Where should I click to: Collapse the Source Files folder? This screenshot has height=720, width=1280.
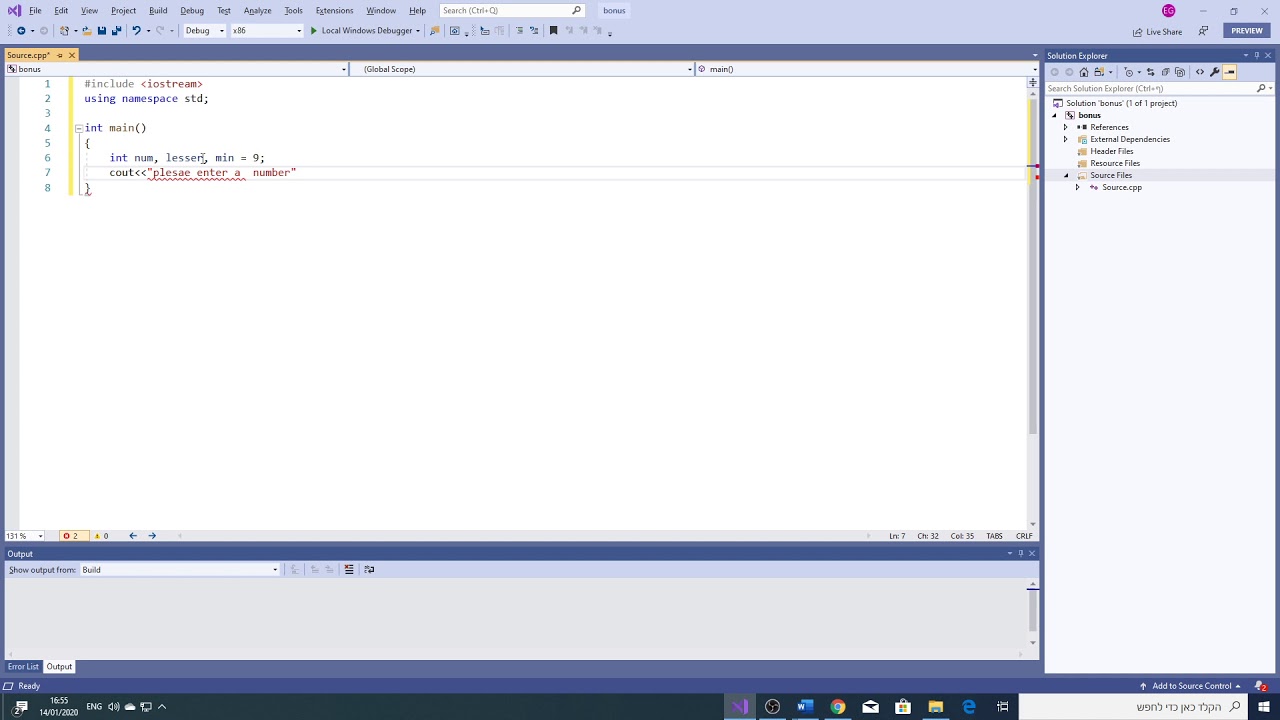(x=1065, y=175)
